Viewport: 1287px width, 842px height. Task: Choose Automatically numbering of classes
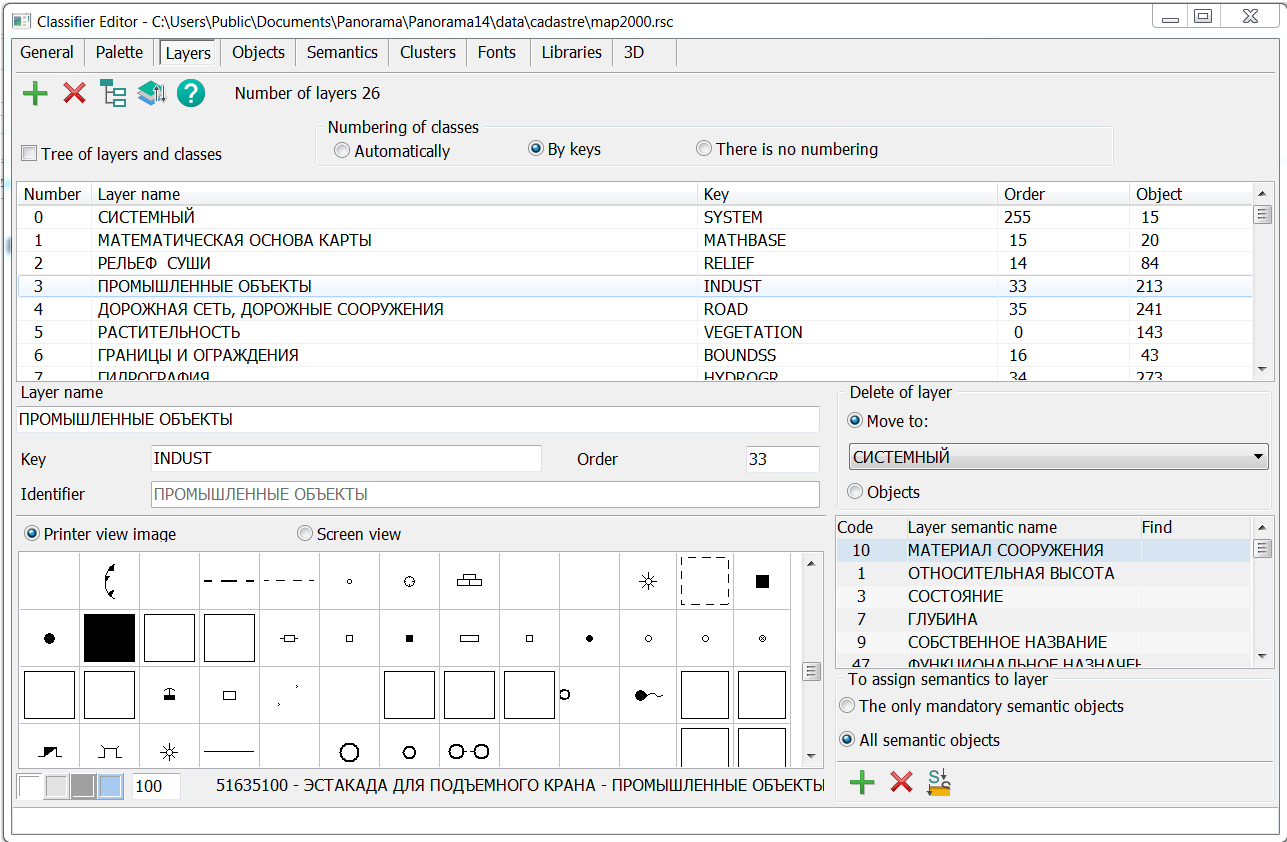tap(343, 151)
